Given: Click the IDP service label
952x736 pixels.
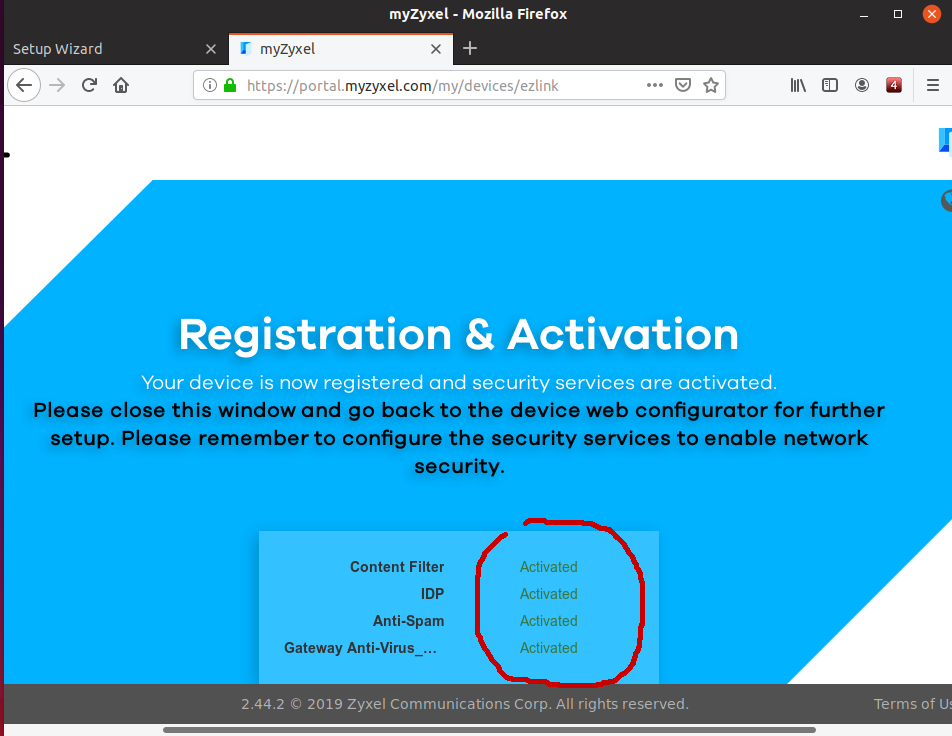Looking at the screenshot, I should click(x=432, y=594).
